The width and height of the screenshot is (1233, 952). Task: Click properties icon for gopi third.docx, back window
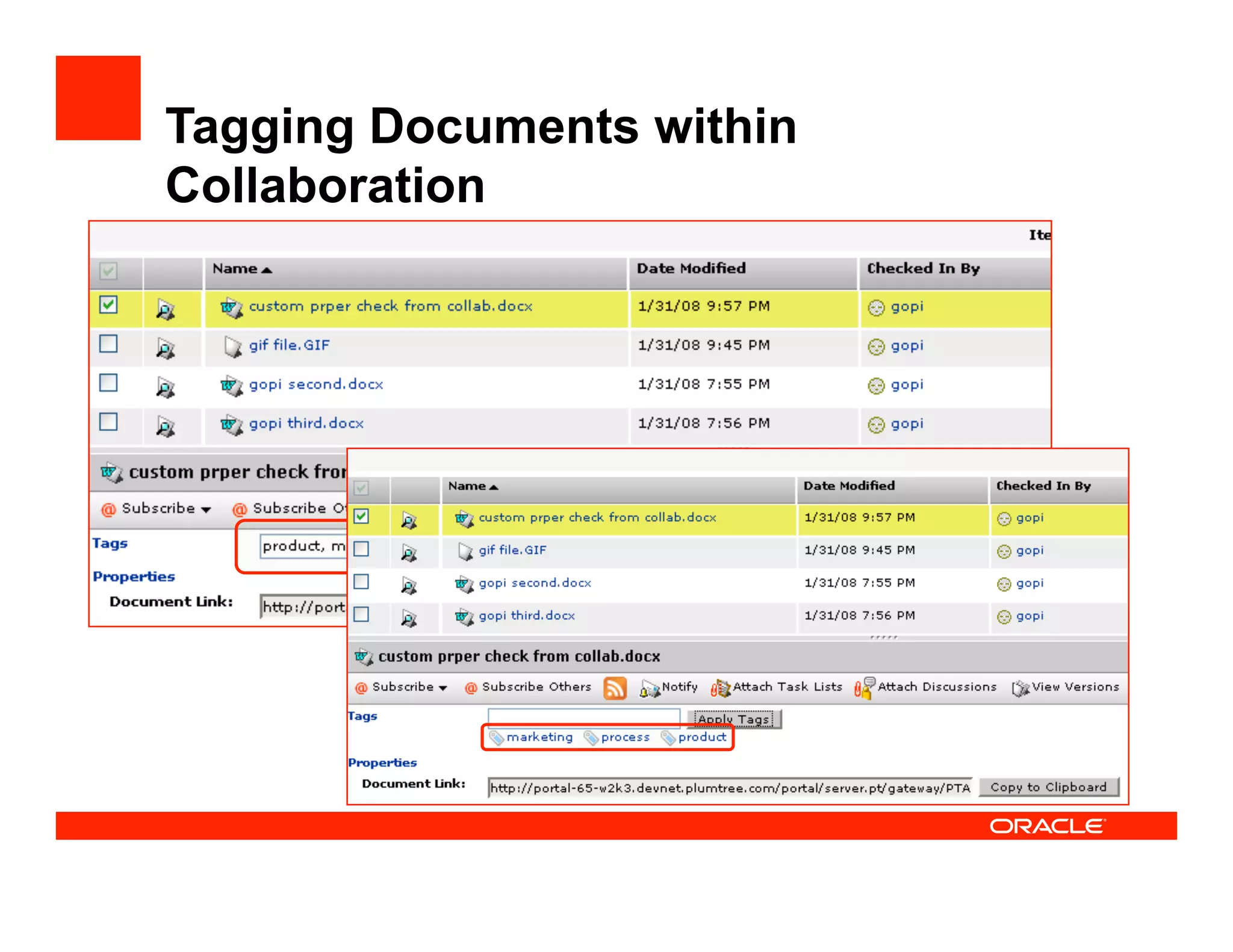(166, 427)
